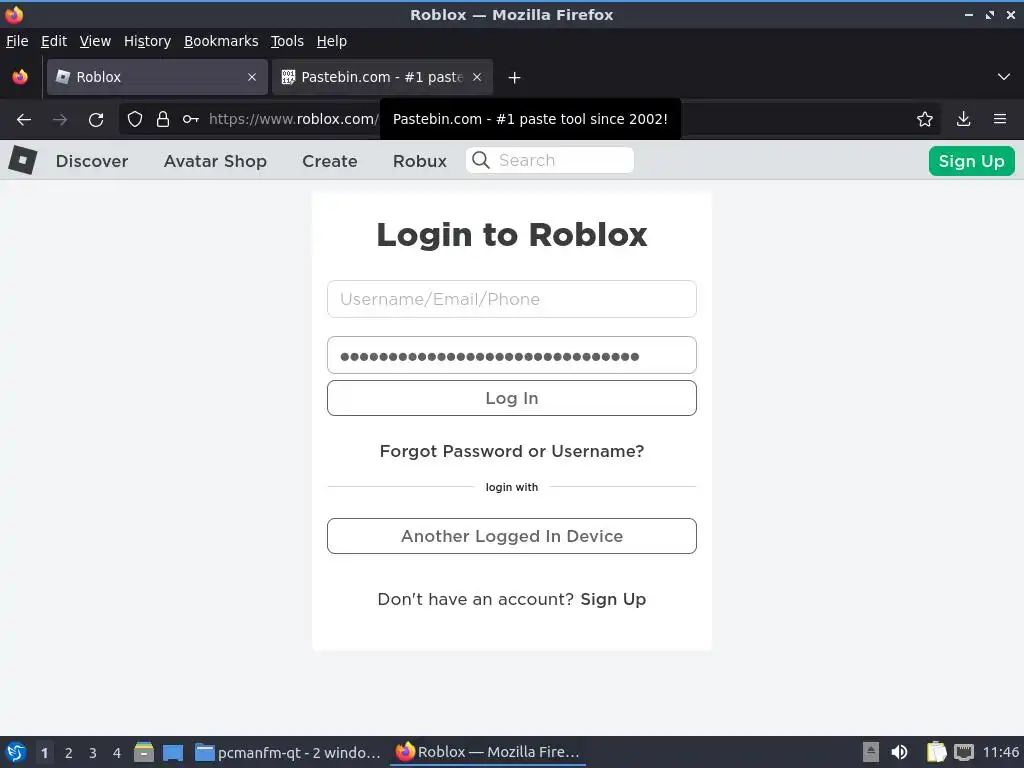Click Sign Up link below login form
Screen dimensions: 1024x768
pyautogui.click(x=613, y=600)
